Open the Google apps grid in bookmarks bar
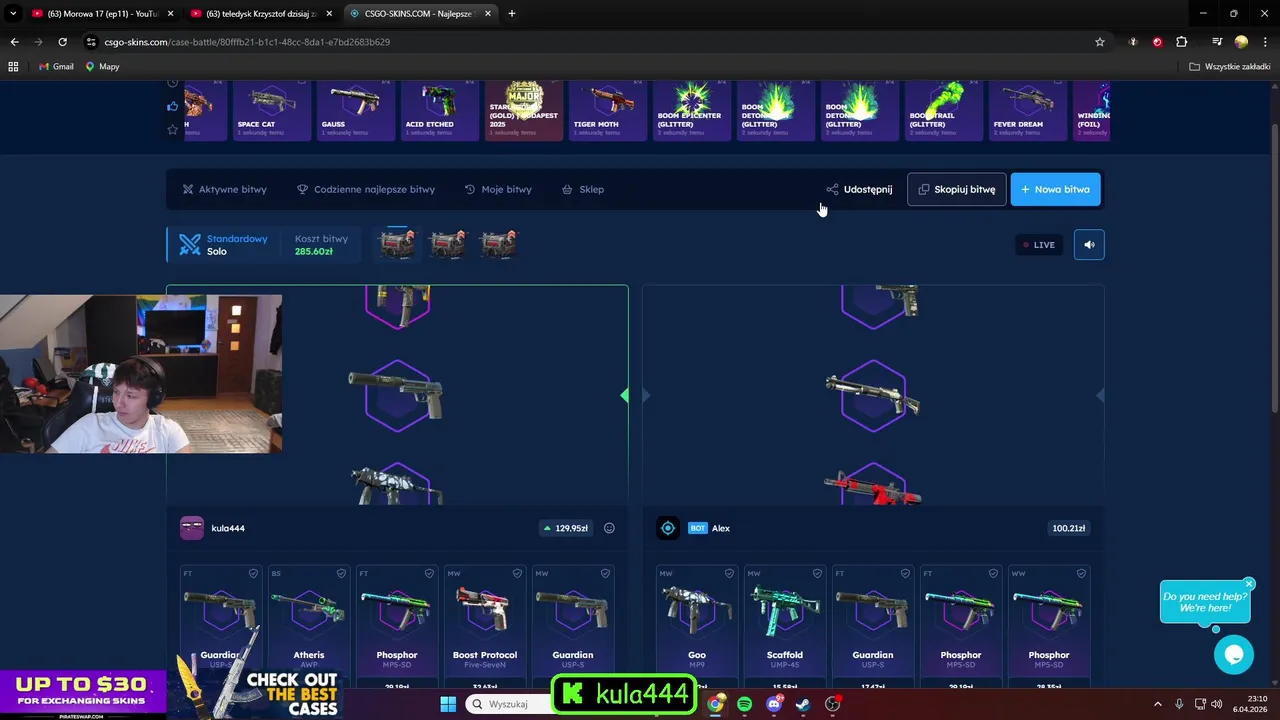This screenshot has height=720, width=1280. (14, 66)
